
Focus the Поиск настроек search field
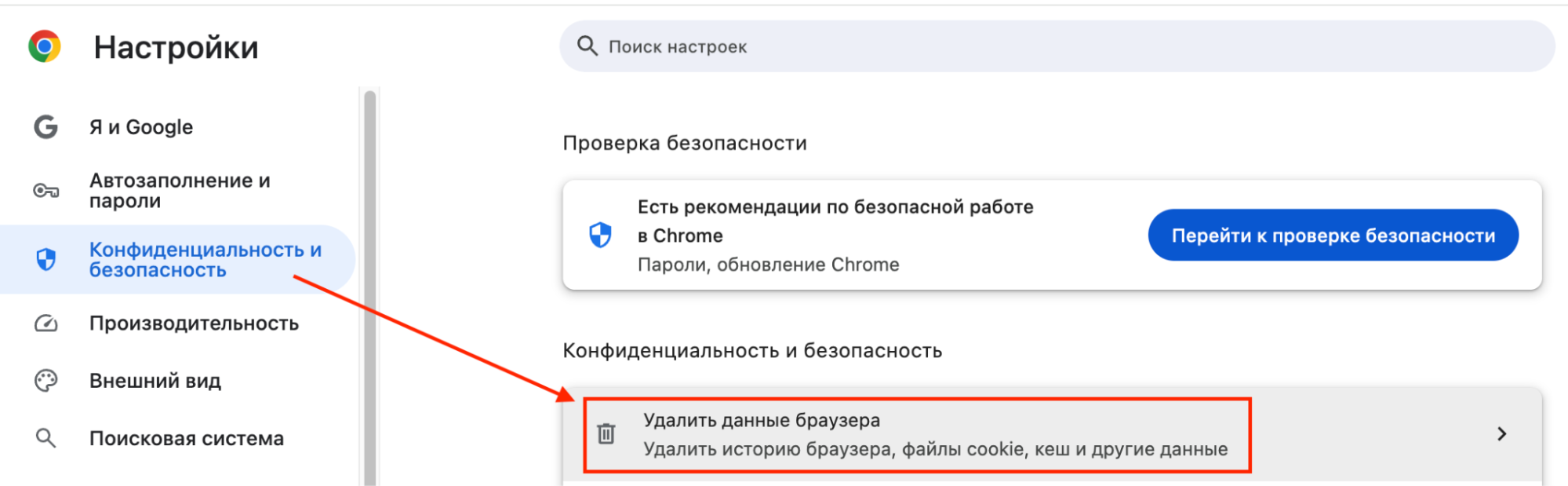[1057, 46]
